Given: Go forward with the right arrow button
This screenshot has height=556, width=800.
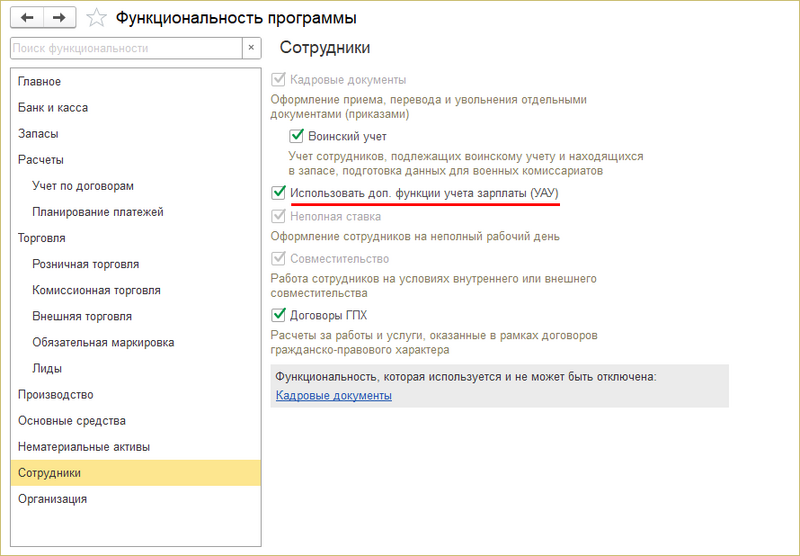Looking at the screenshot, I should [x=60, y=18].
